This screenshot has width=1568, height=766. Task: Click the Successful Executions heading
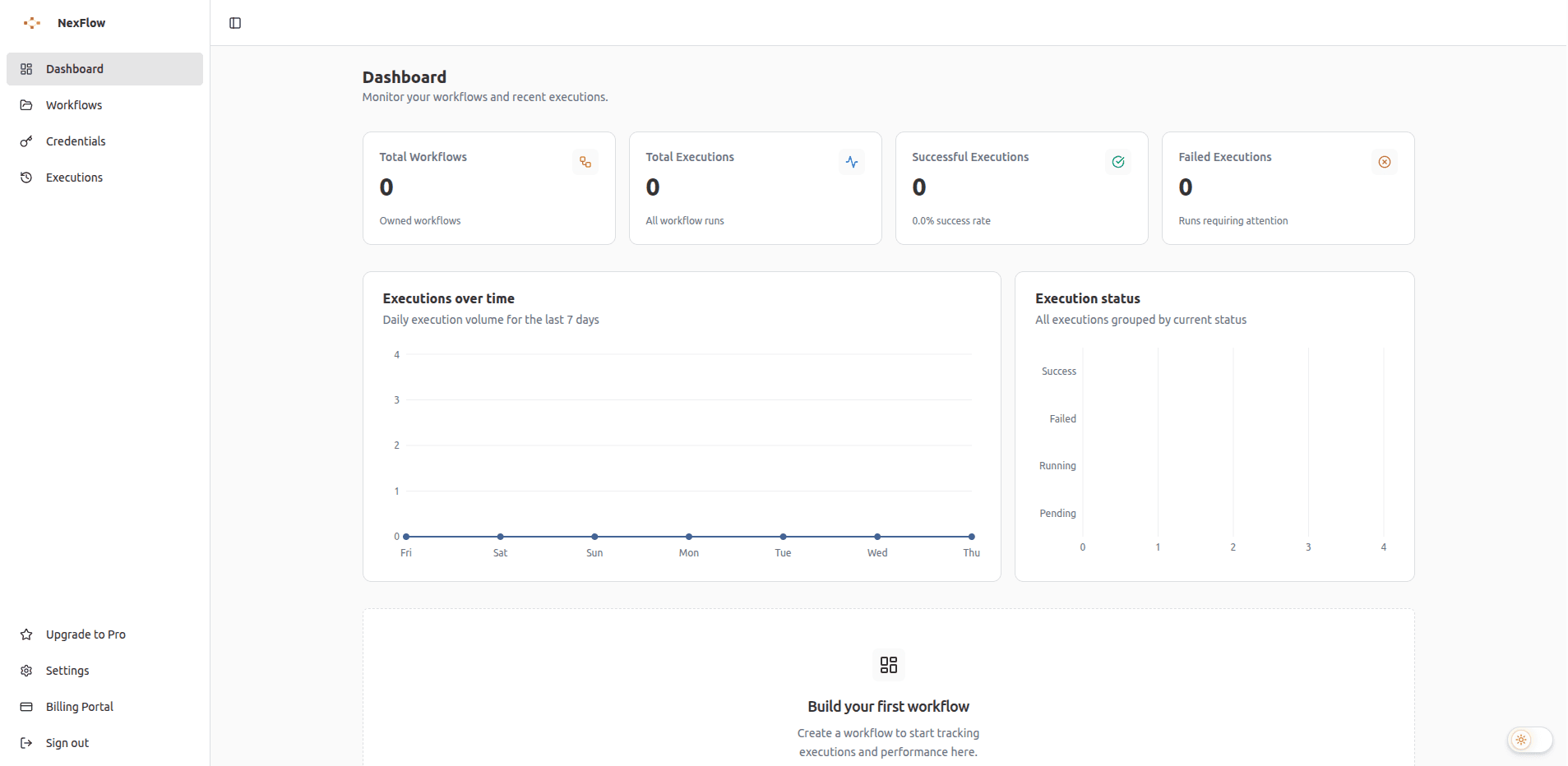[970, 157]
